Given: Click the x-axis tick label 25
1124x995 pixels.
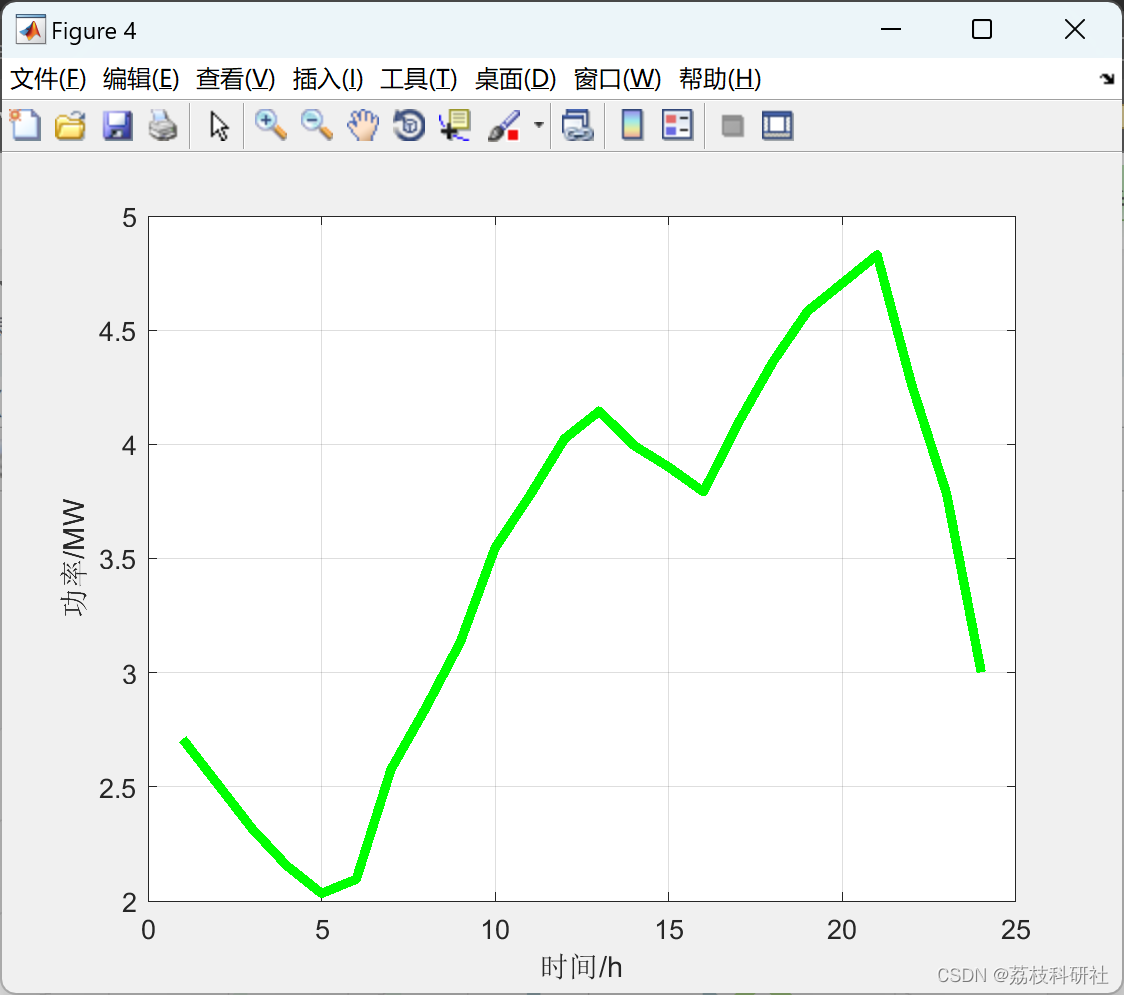Looking at the screenshot, I should tap(1016, 930).
